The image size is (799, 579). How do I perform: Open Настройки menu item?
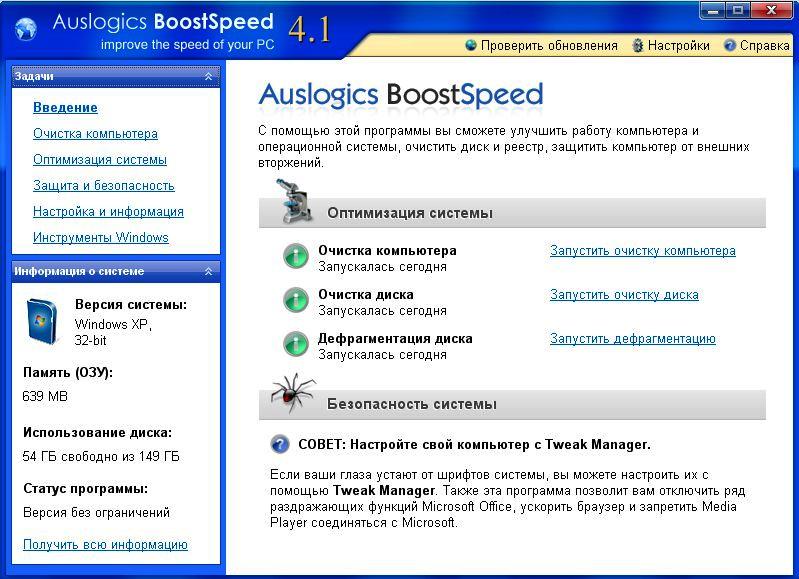pos(678,45)
